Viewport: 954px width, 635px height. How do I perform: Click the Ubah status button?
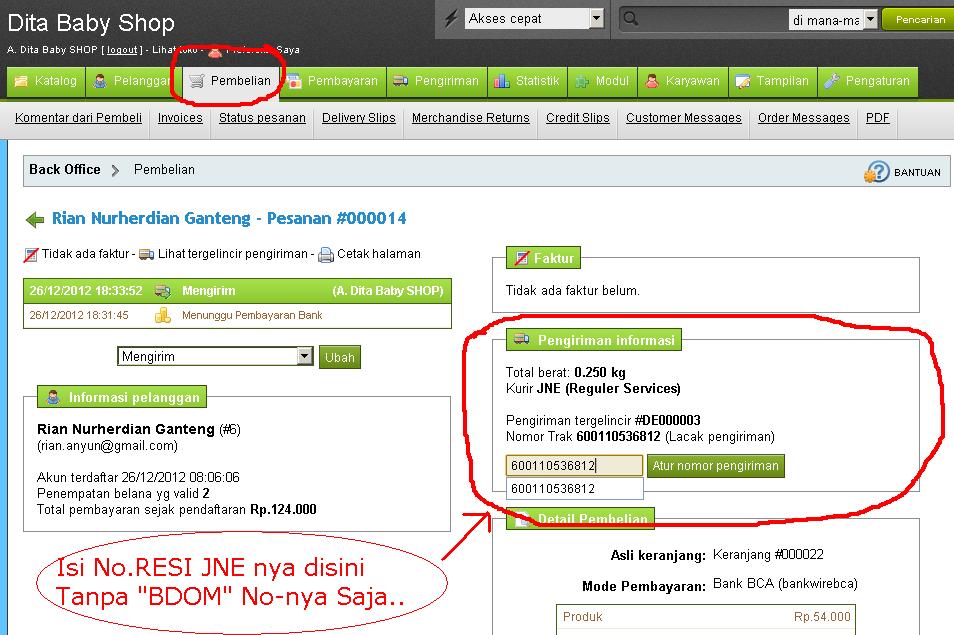(x=339, y=357)
